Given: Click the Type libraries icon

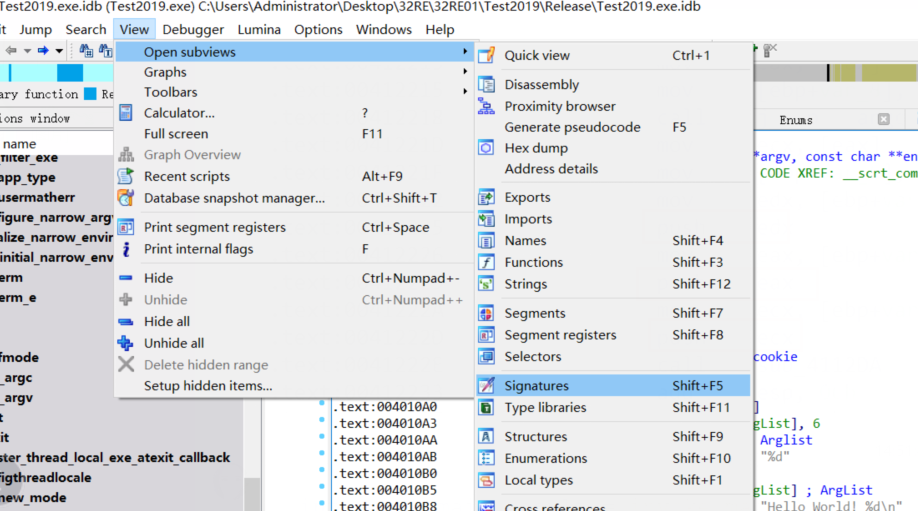Looking at the screenshot, I should pos(487,407).
